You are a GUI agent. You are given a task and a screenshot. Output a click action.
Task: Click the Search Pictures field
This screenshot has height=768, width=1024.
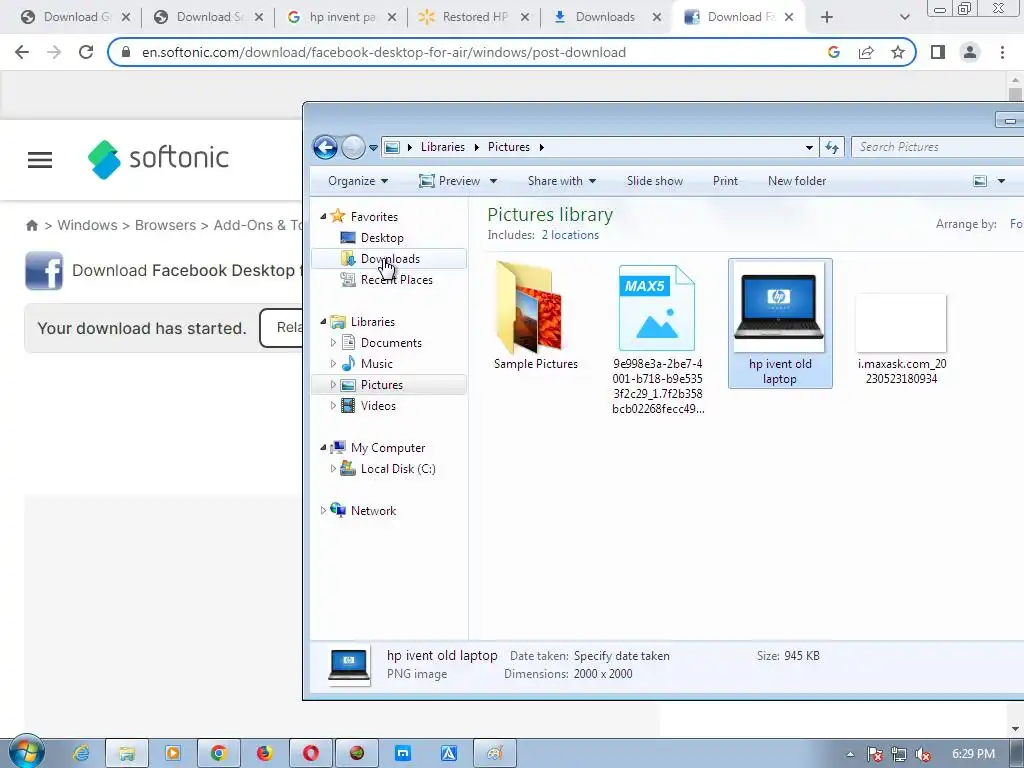[938, 147]
